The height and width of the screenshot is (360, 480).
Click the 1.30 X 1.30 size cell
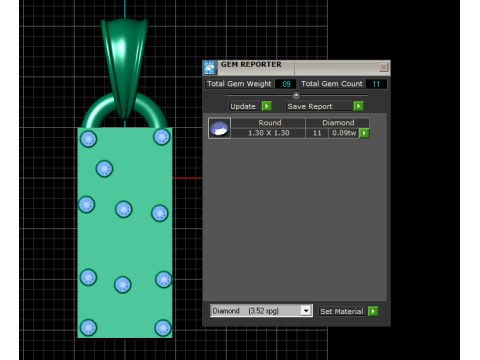tap(269, 133)
